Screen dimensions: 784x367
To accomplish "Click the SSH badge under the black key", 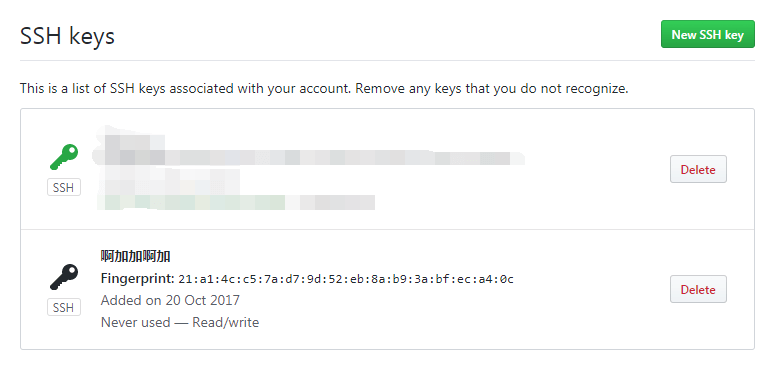I will [64, 308].
